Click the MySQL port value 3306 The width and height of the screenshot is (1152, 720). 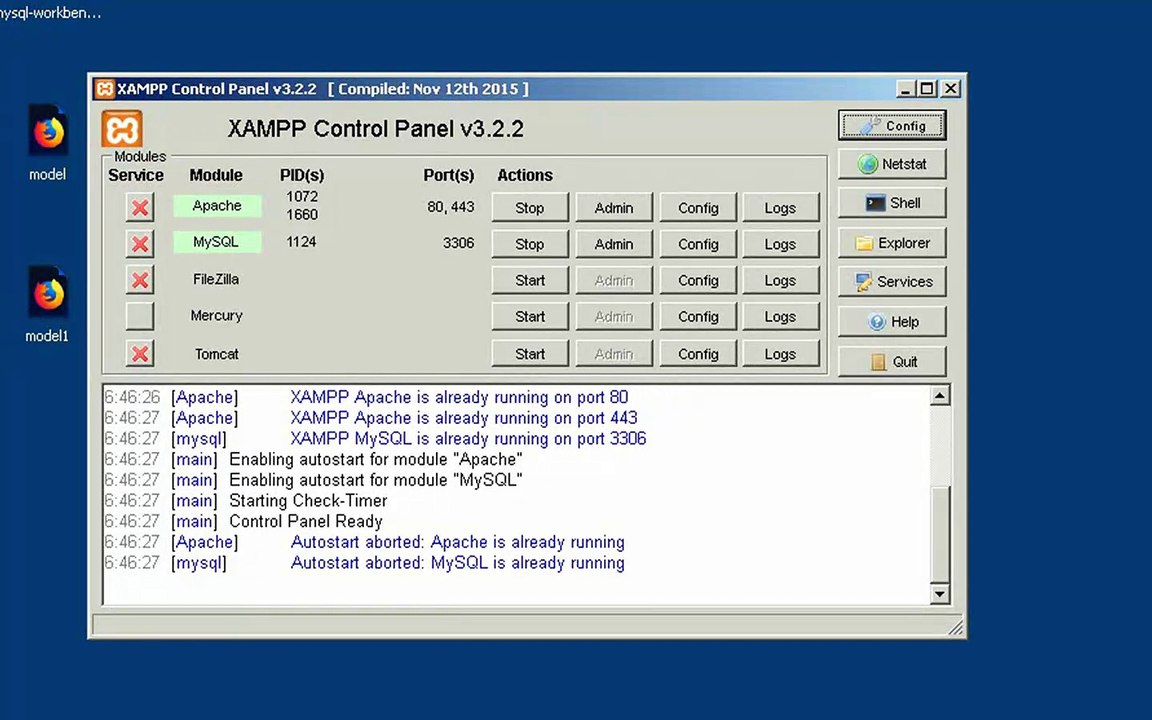click(x=458, y=243)
